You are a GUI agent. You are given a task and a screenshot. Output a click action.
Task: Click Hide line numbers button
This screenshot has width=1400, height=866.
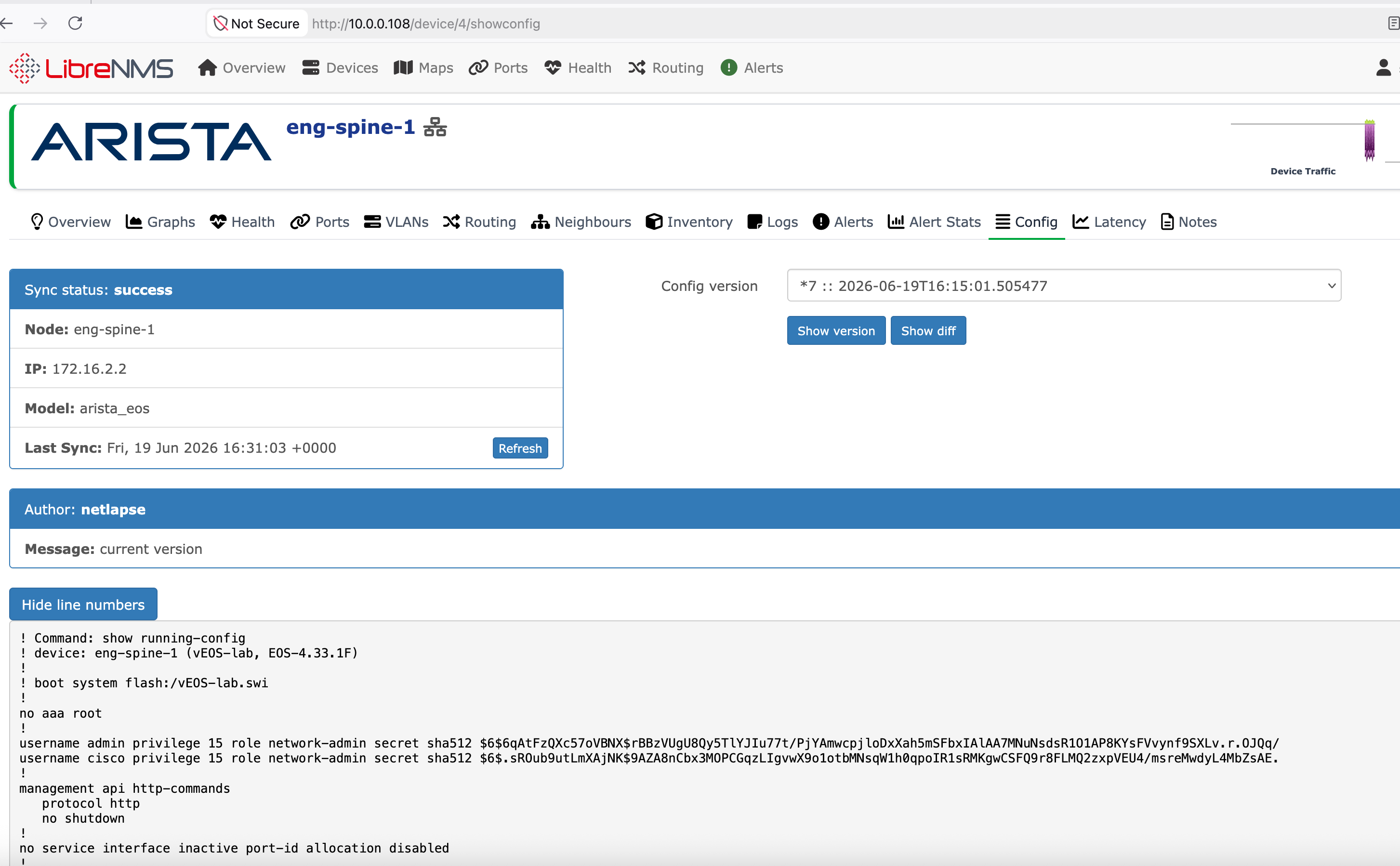(83, 604)
